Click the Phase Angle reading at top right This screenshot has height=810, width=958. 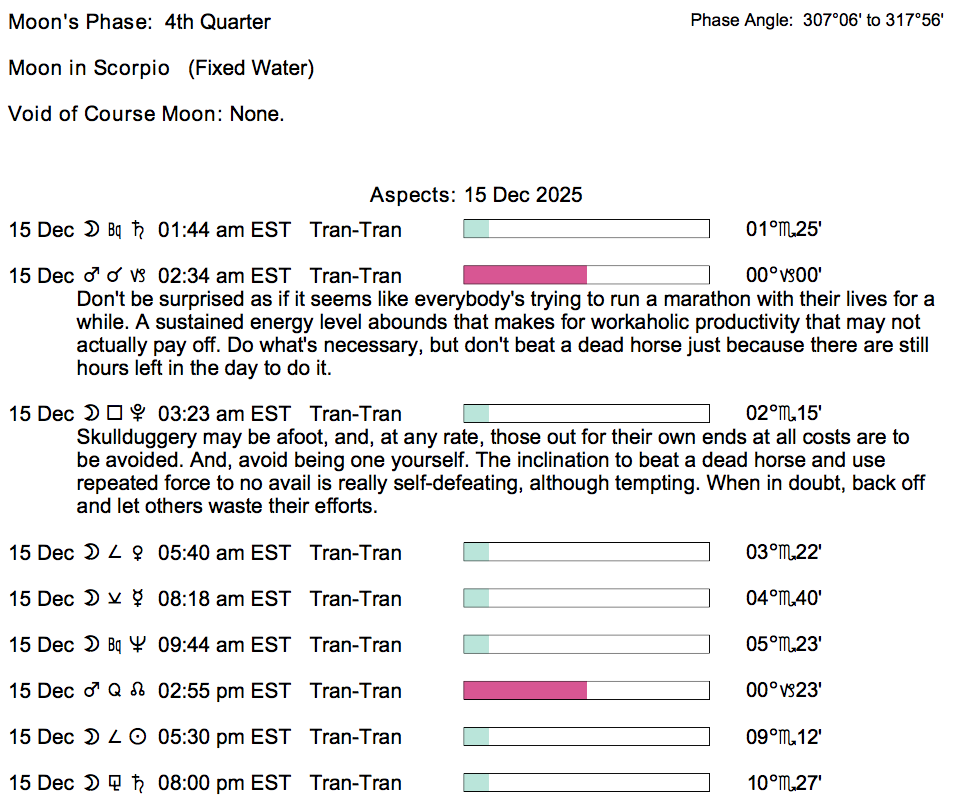(816, 20)
